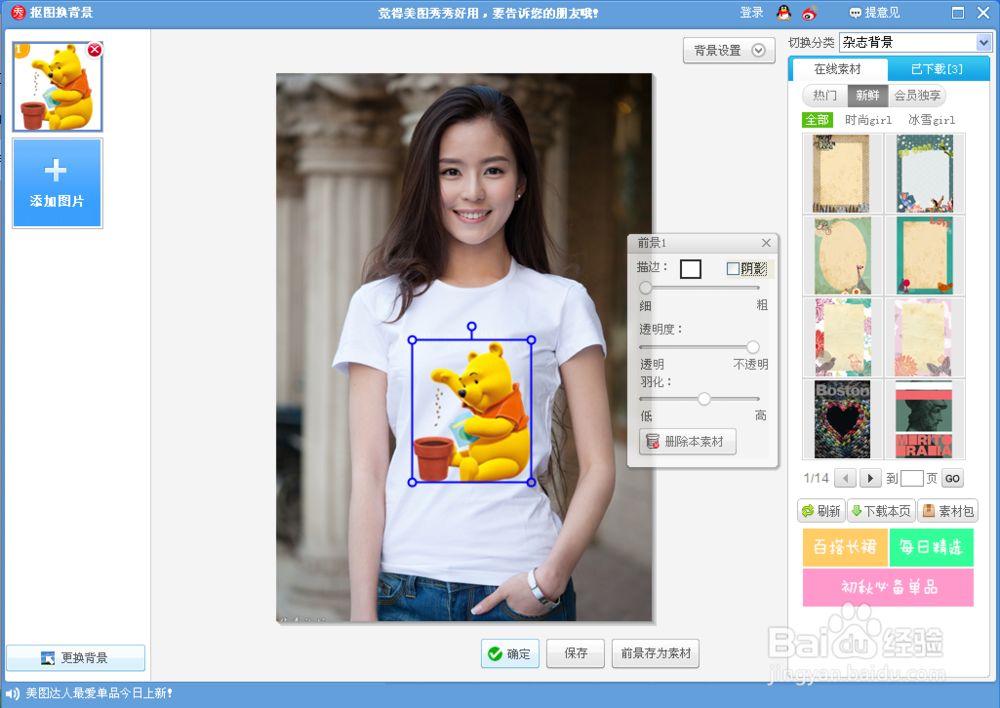Pick the teal border Love background thumbnail

click(924, 255)
